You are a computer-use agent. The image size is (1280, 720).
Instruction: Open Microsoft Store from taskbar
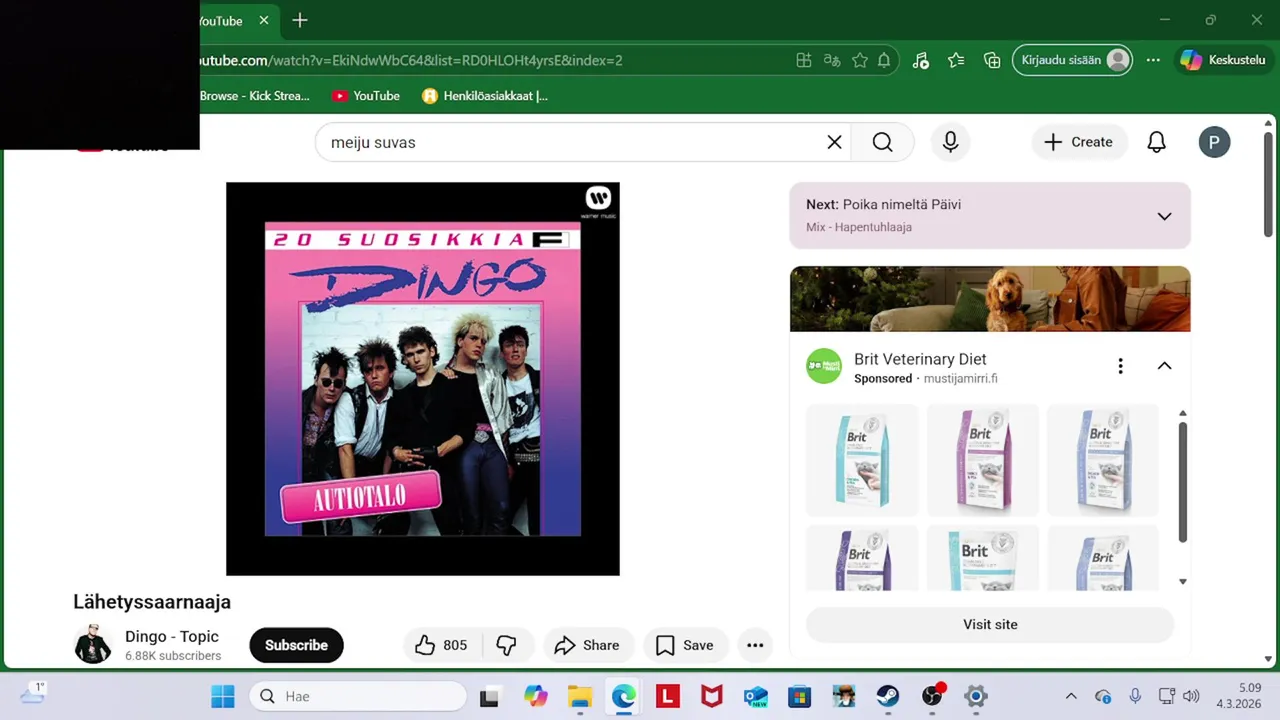(799, 696)
